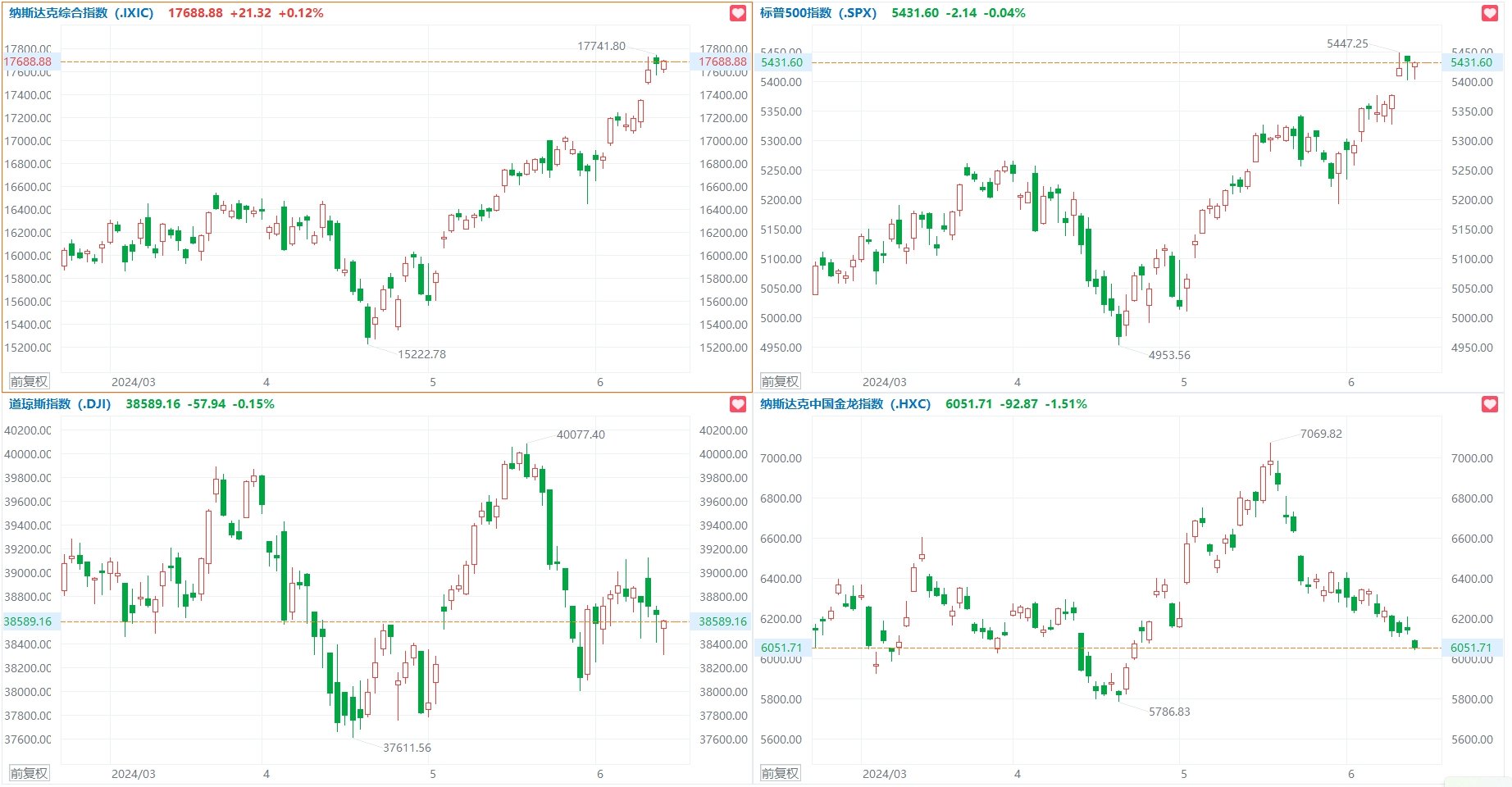The width and height of the screenshot is (1512, 787).
Task: Click the 4953.56 low label in the S&P 500 chart
Action: (1169, 355)
